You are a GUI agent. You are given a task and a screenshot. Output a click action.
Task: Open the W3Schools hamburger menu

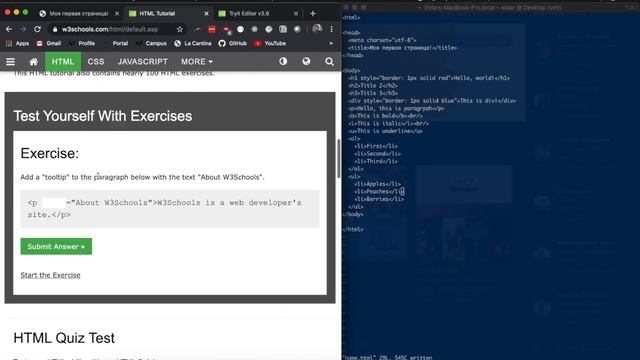pos(11,62)
